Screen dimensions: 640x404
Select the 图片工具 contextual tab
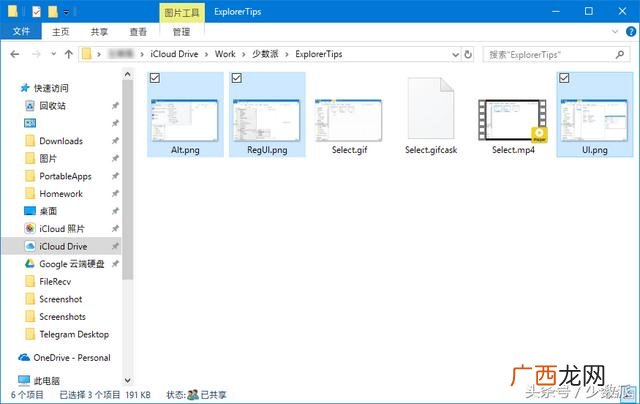(x=182, y=13)
